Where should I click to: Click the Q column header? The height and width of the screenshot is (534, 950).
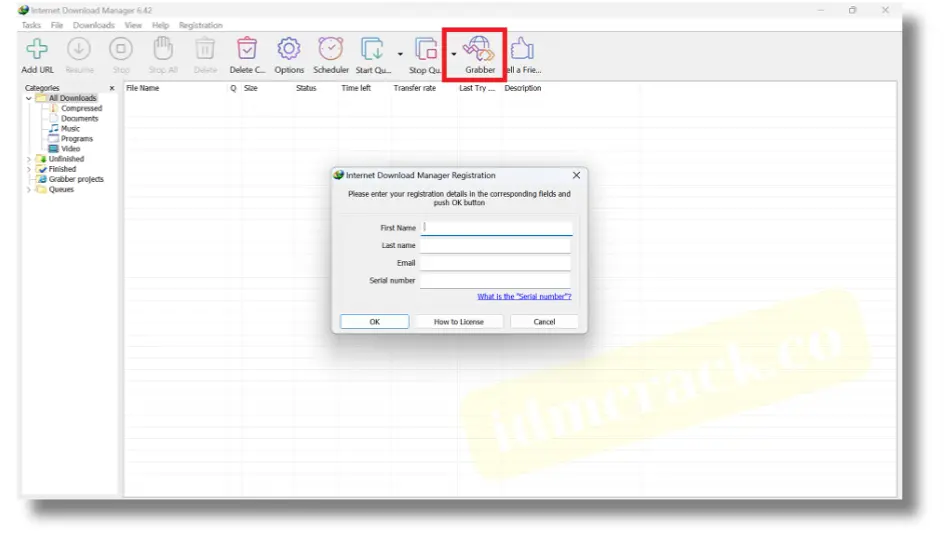click(x=233, y=88)
